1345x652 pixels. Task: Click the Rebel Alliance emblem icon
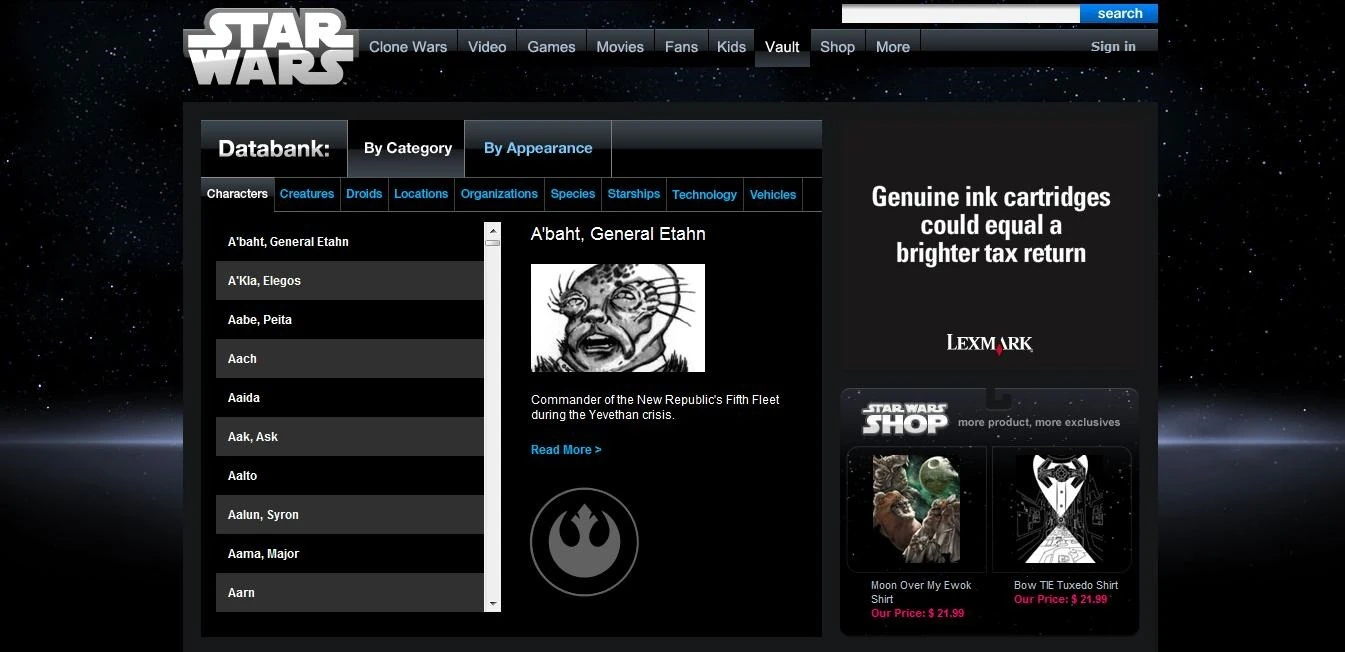pos(584,542)
